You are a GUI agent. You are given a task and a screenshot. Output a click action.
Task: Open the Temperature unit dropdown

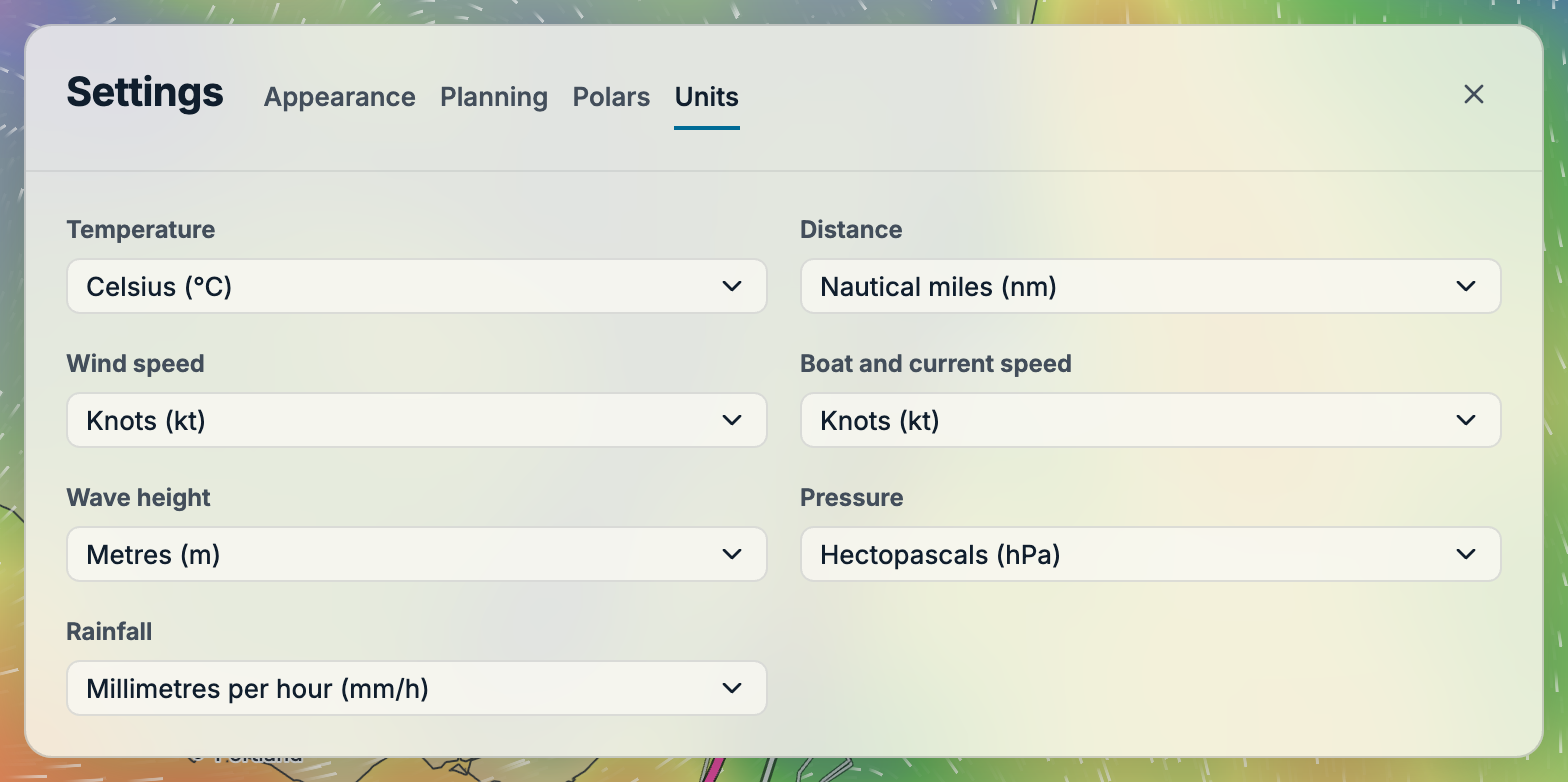coord(417,286)
